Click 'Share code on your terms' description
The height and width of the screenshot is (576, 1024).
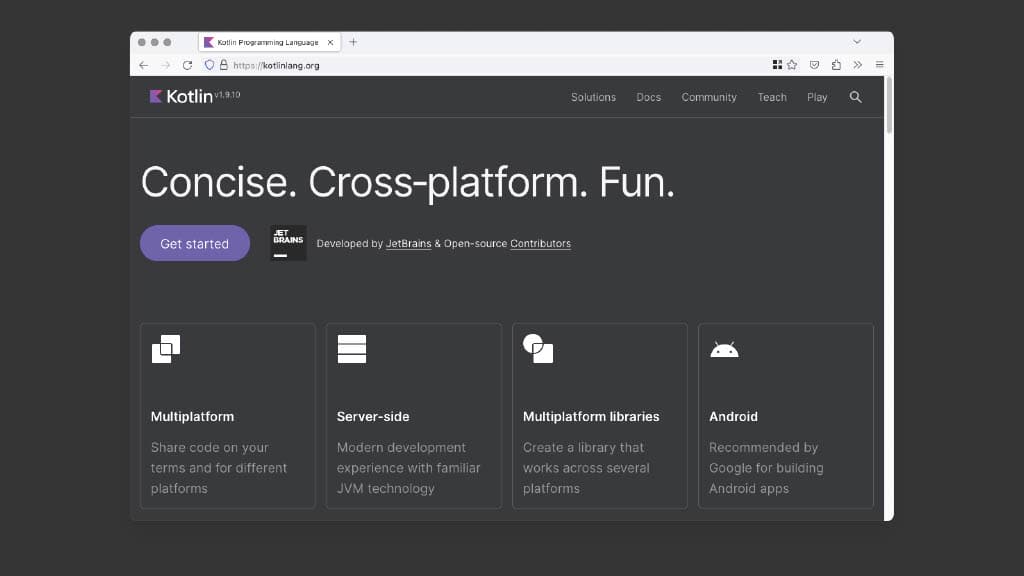[x=219, y=468]
